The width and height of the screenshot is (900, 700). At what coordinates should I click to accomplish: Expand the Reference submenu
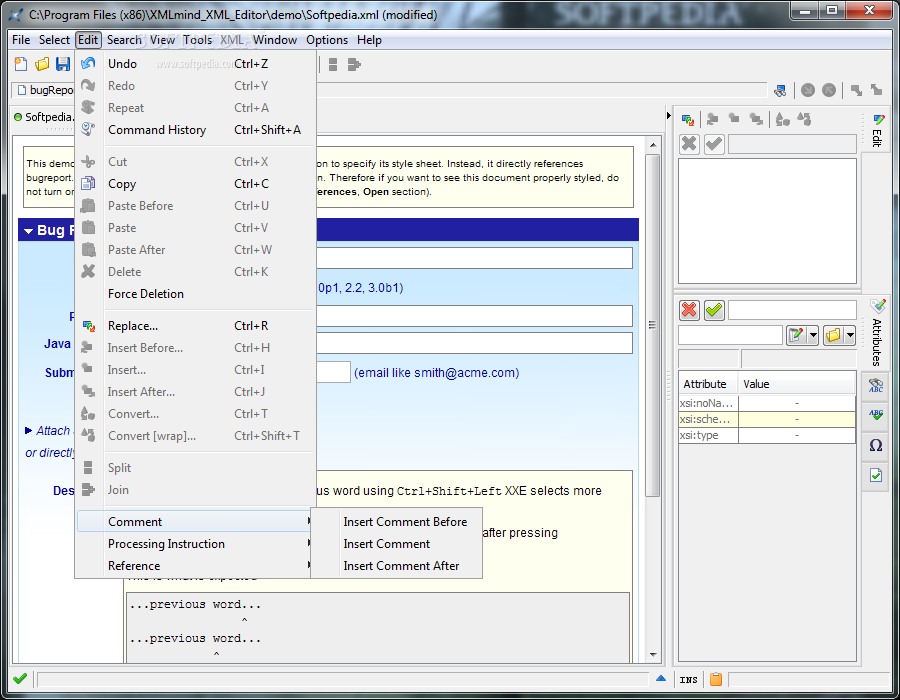coord(194,566)
